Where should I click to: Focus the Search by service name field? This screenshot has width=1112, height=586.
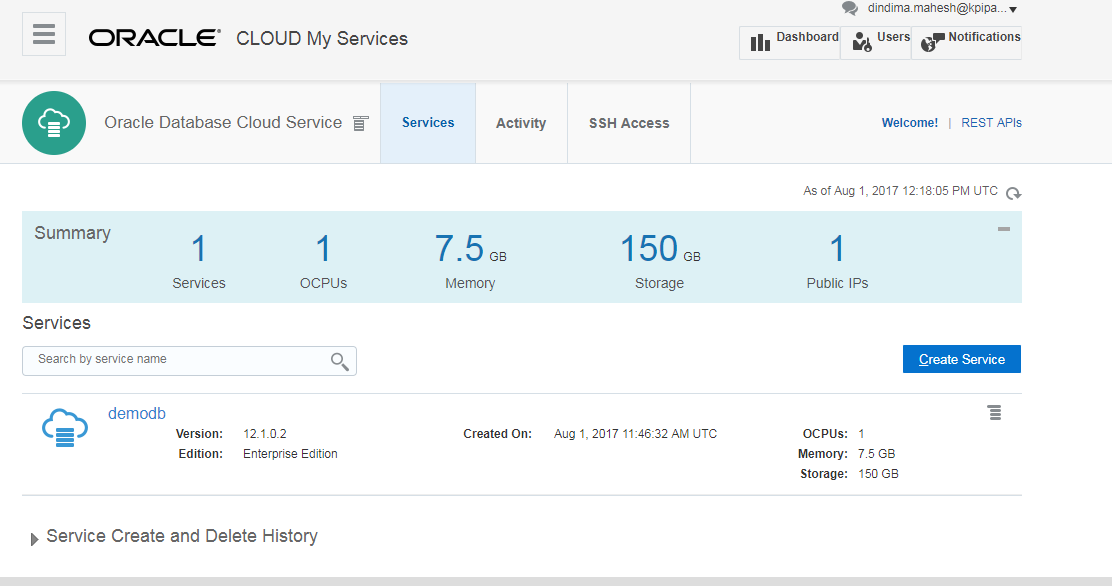click(x=175, y=360)
